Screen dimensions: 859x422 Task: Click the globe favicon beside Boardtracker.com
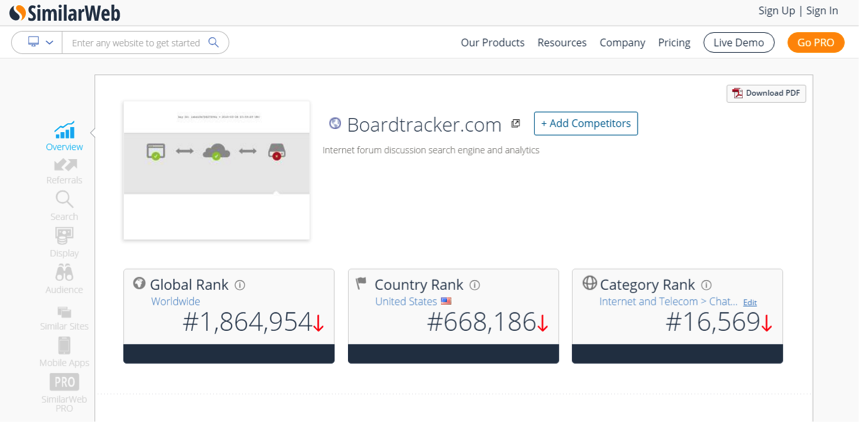(x=335, y=123)
